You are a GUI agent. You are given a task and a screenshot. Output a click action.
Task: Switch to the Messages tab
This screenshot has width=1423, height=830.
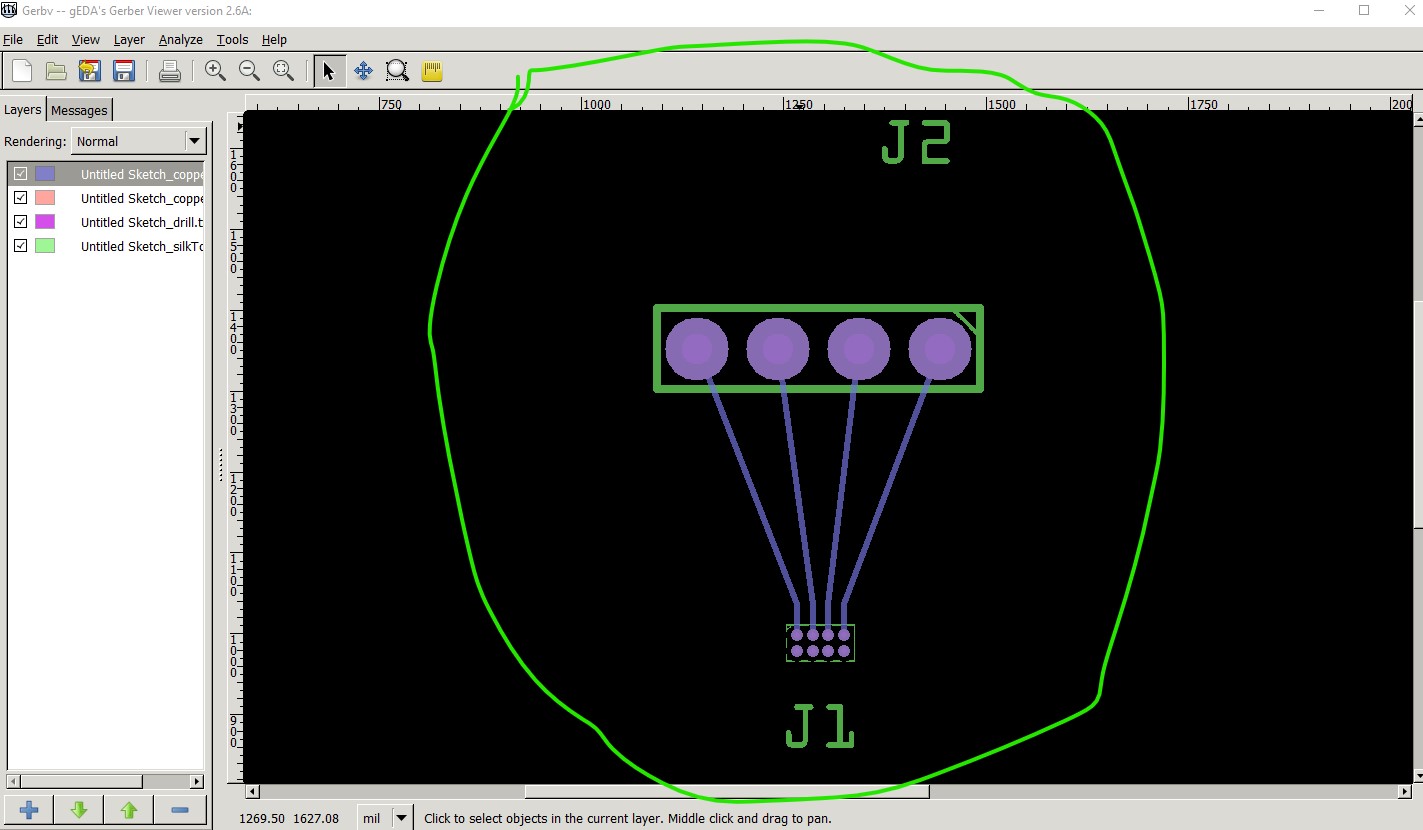tap(79, 110)
